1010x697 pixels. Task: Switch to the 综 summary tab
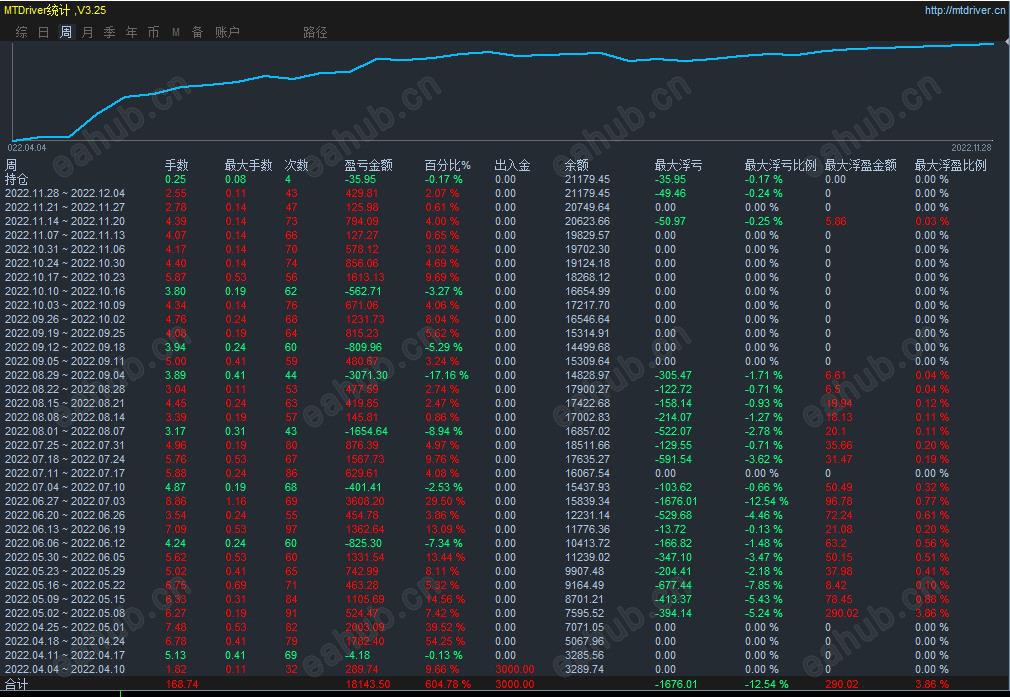(21, 32)
